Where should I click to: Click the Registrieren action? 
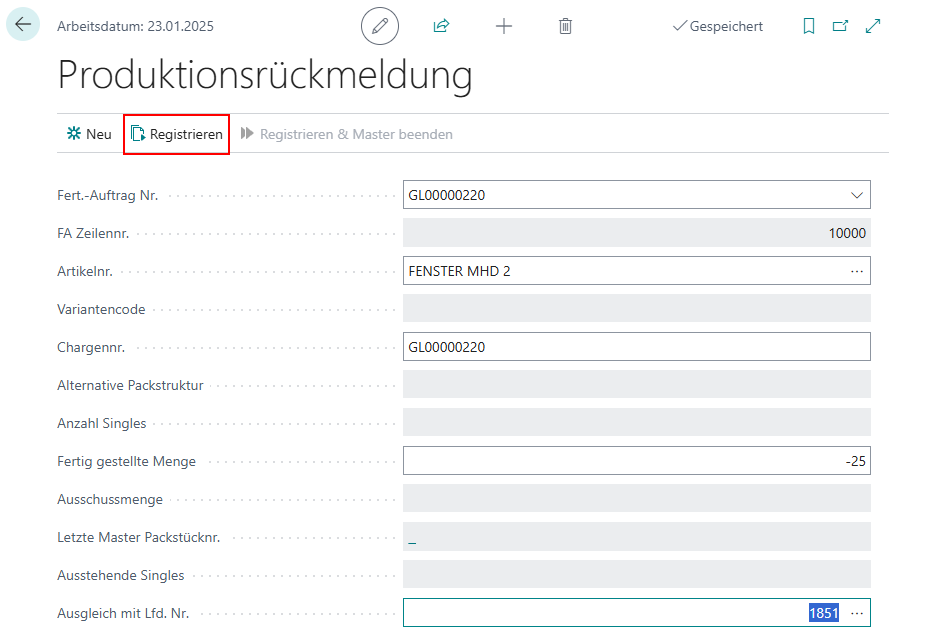177,134
